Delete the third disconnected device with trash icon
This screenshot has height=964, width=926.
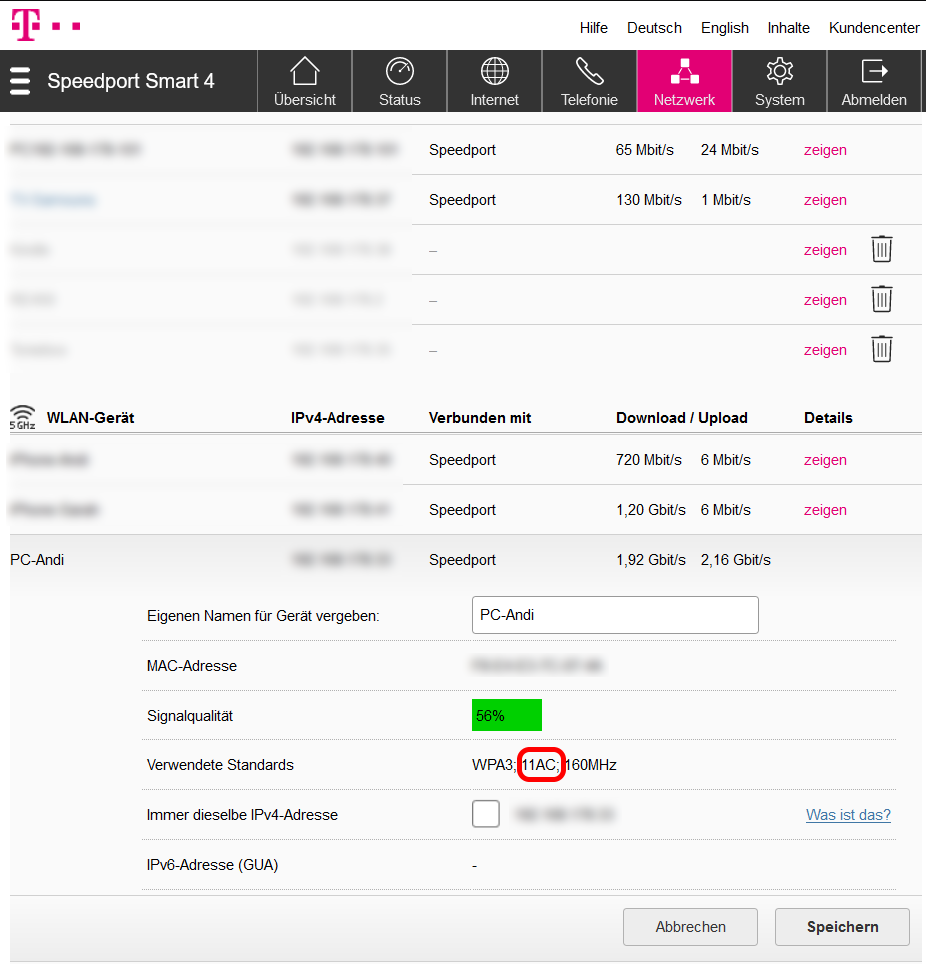coord(882,349)
